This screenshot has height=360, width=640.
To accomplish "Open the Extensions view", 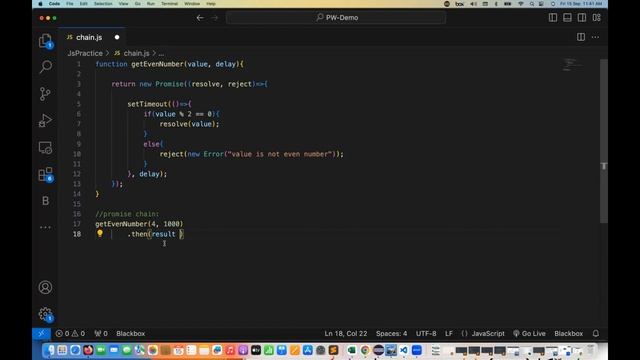I will tap(45, 174).
